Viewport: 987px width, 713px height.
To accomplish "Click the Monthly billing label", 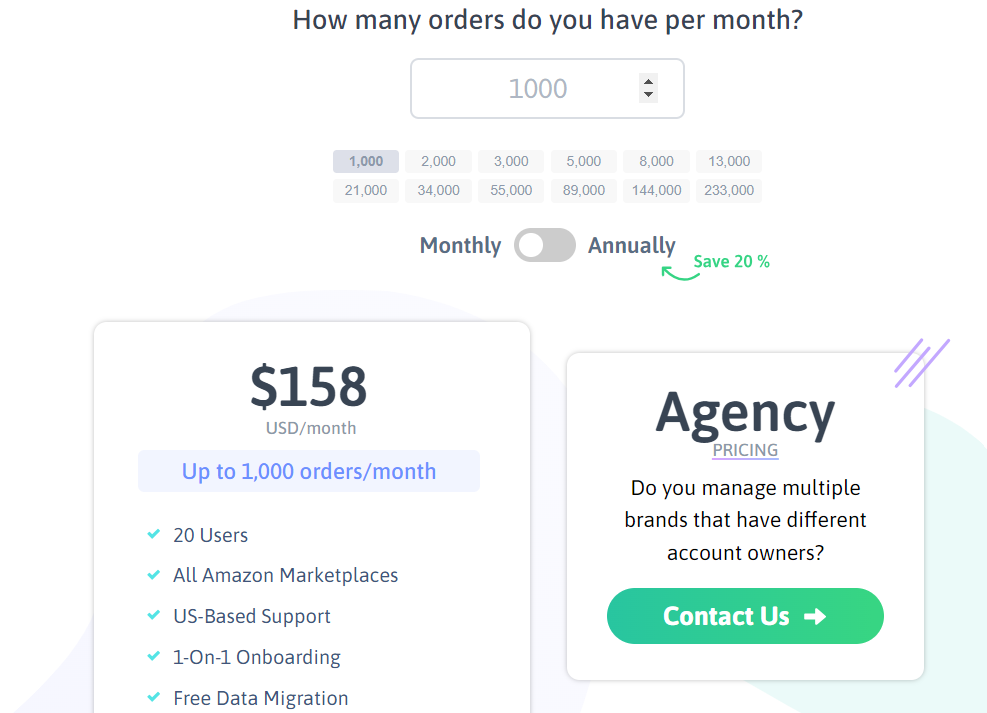I will (x=460, y=245).
